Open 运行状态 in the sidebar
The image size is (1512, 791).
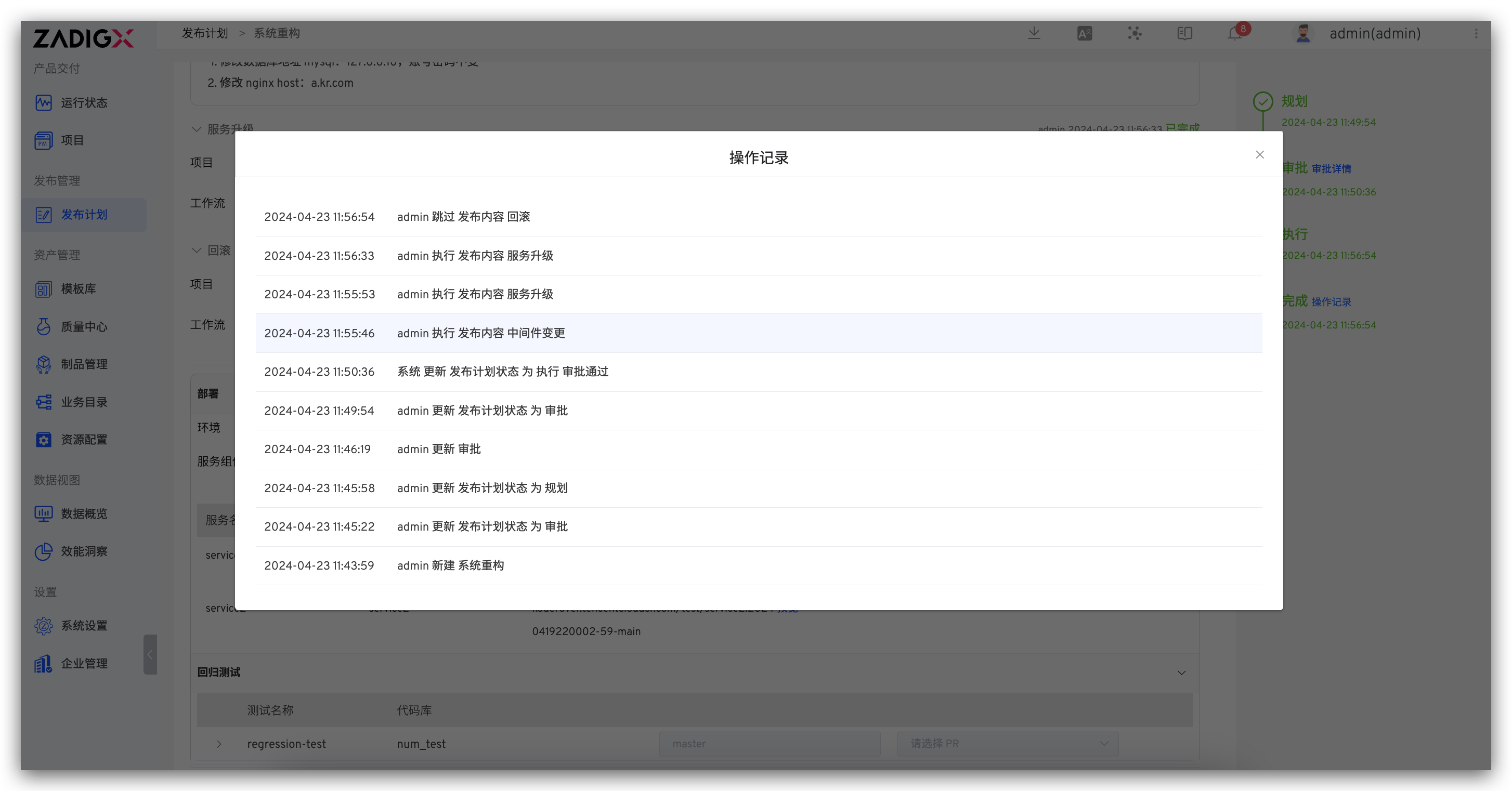[x=83, y=103]
